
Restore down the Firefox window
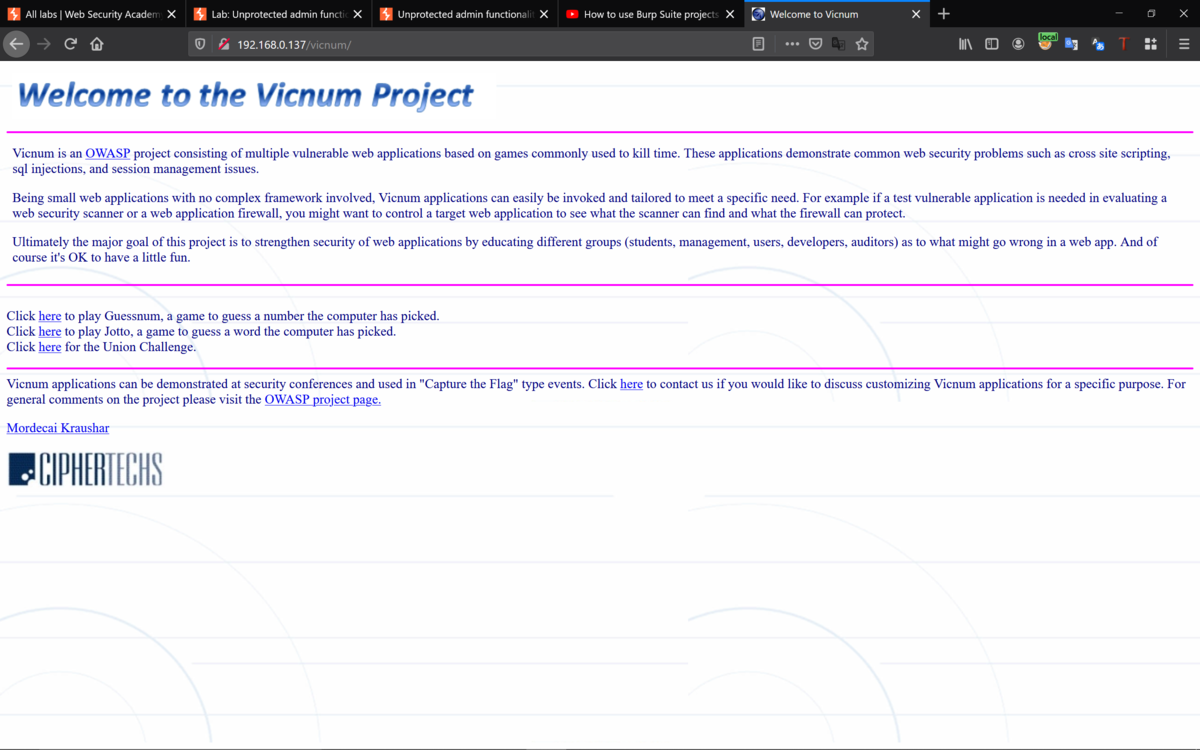point(1151,14)
